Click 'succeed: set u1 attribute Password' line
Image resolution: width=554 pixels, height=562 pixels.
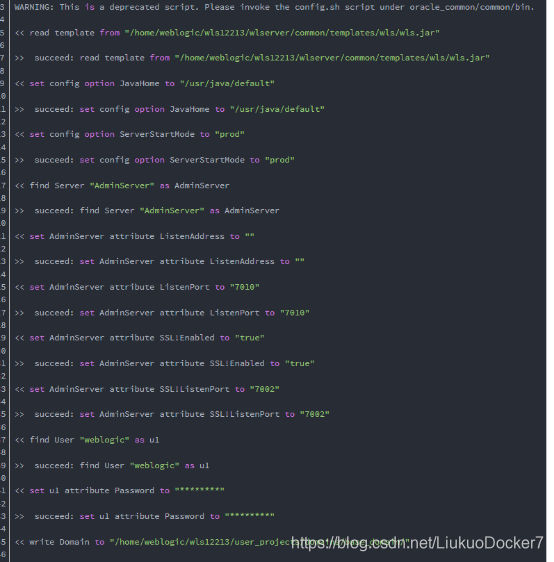145,516
